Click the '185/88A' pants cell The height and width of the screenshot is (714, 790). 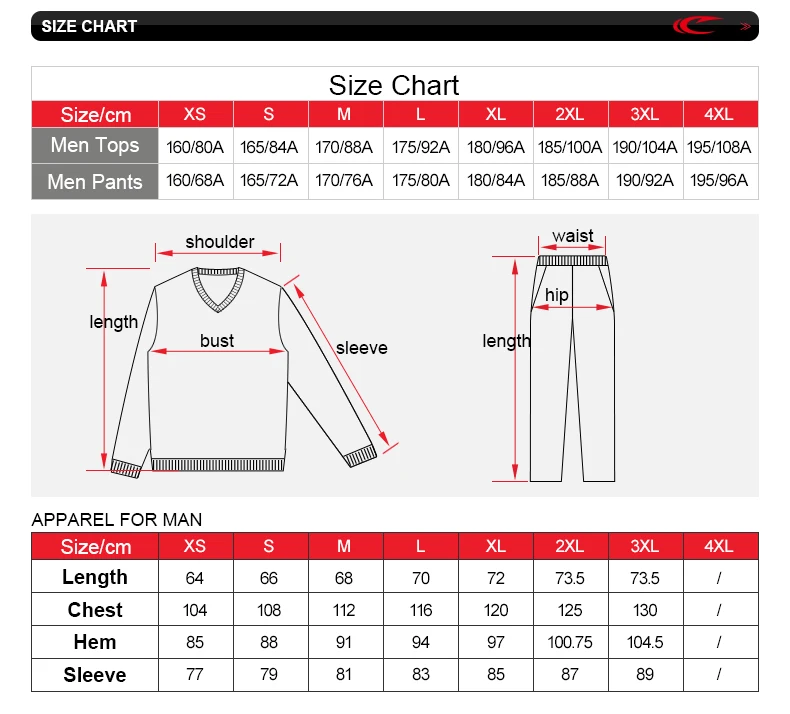(570, 180)
